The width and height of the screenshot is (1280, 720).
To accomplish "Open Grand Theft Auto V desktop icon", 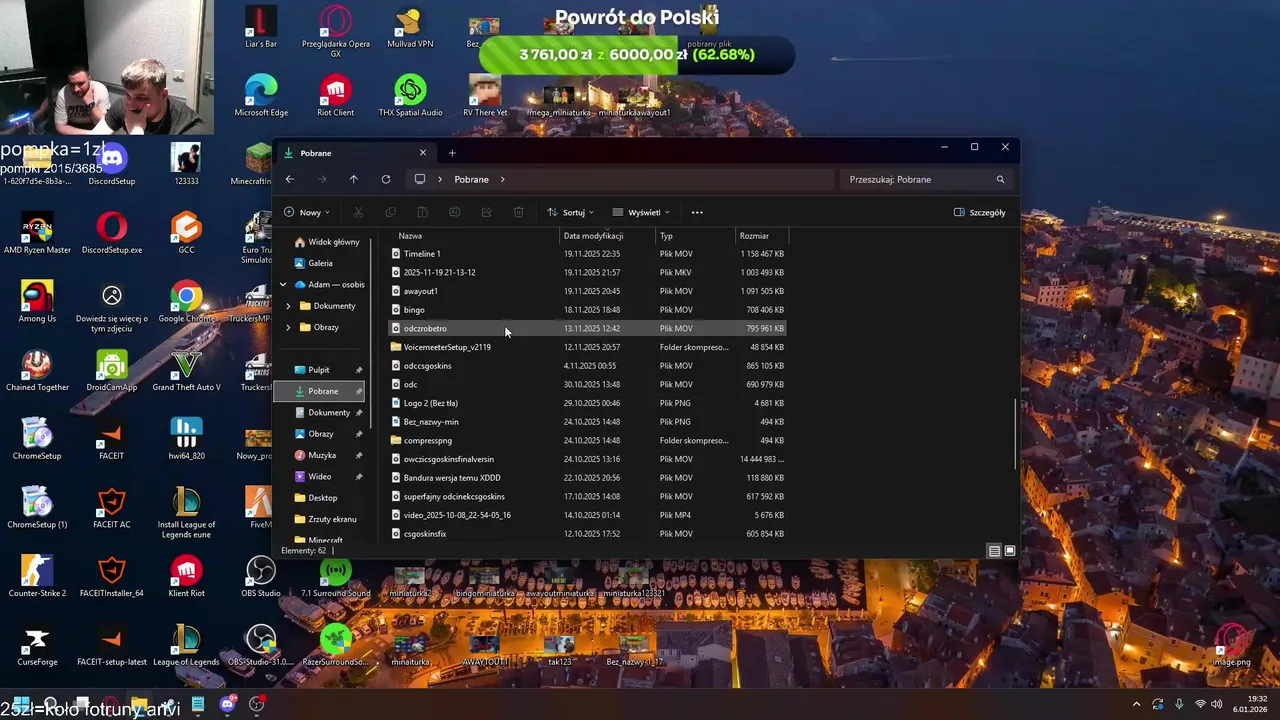I will coord(186,371).
